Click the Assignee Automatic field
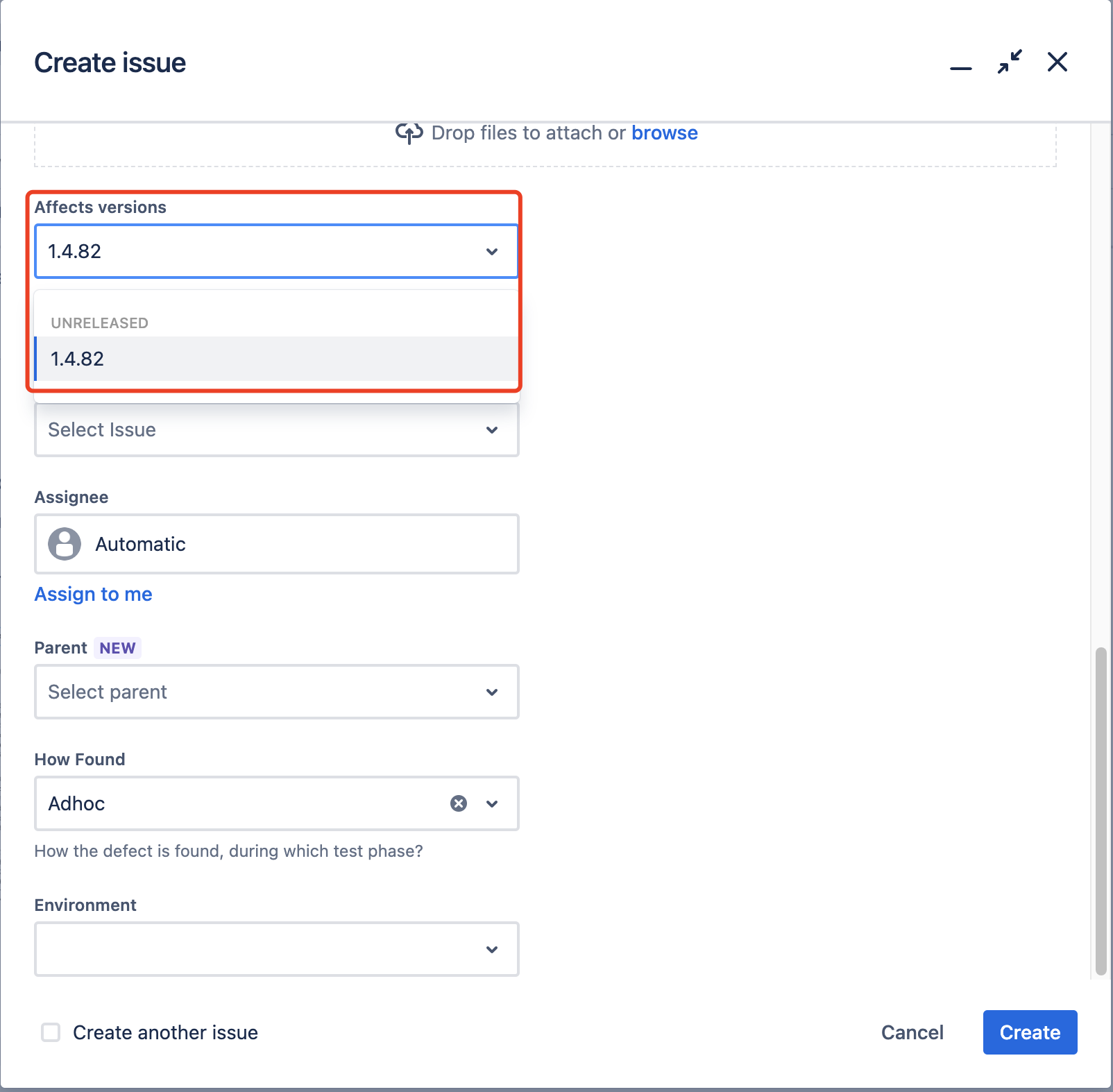The height and width of the screenshot is (1092, 1113). tap(277, 544)
